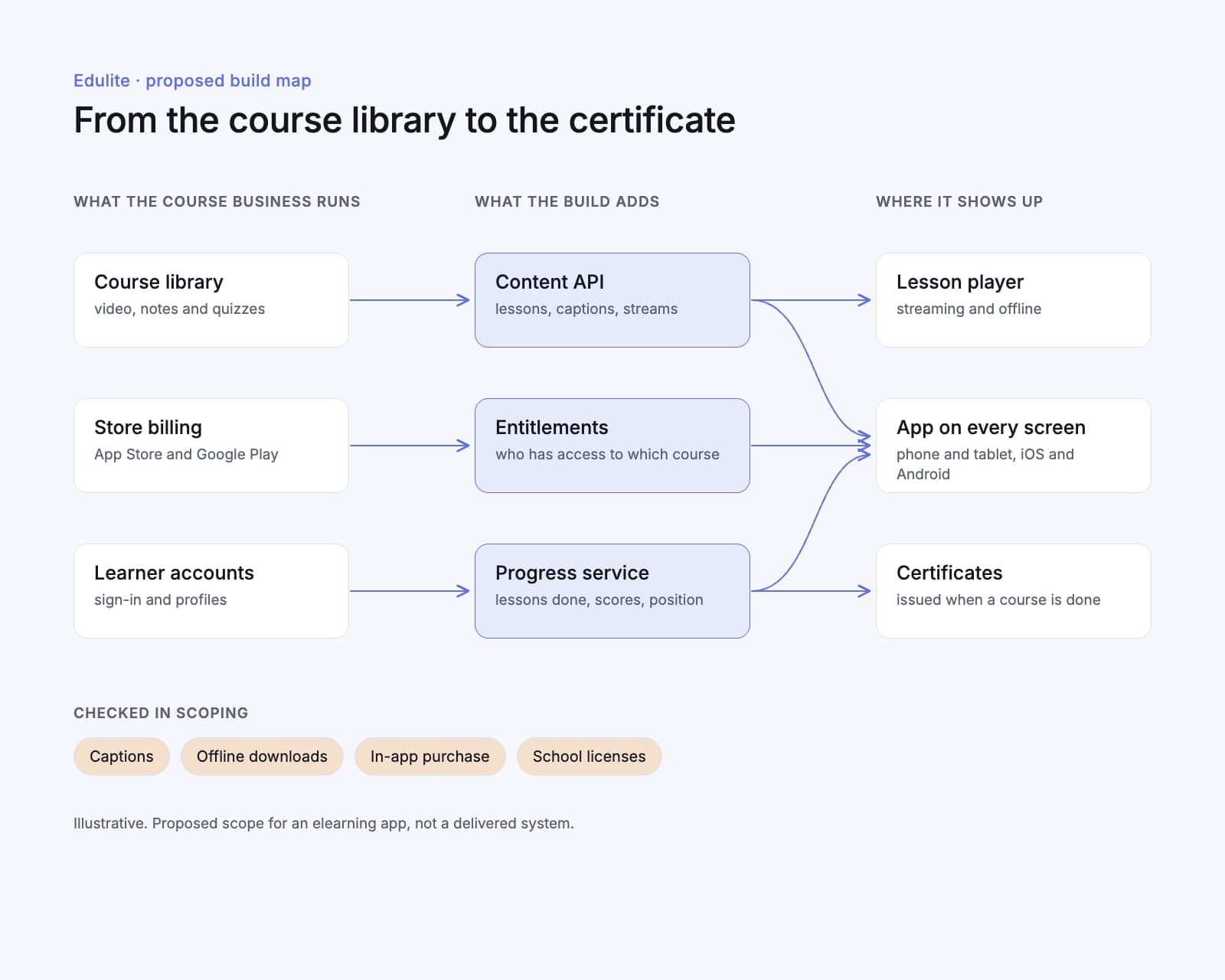Click the App on every screen card
This screenshot has width=1225, height=980.
coord(1014,446)
